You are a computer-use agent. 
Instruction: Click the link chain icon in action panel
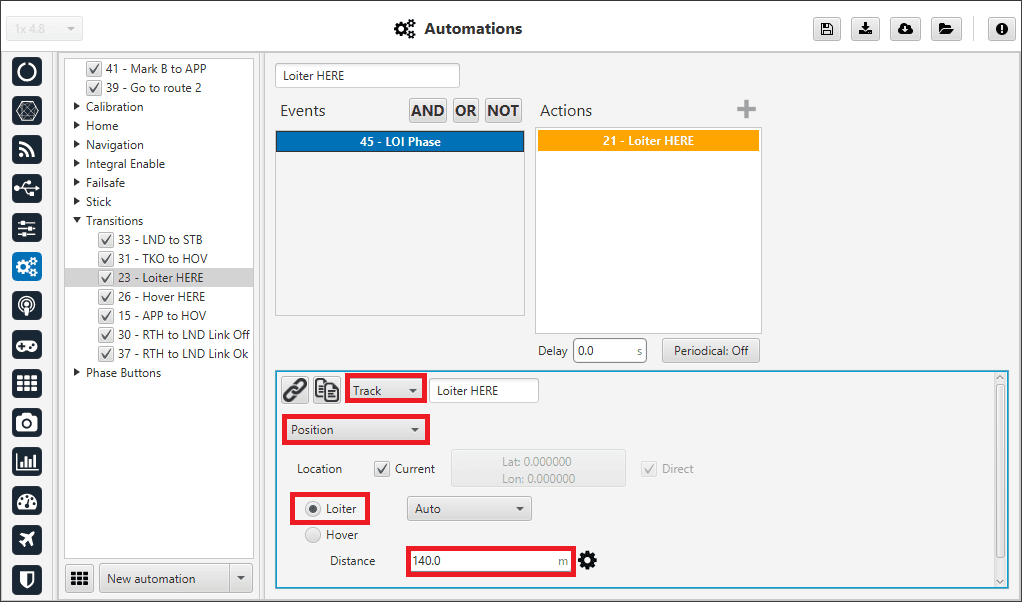pos(295,390)
